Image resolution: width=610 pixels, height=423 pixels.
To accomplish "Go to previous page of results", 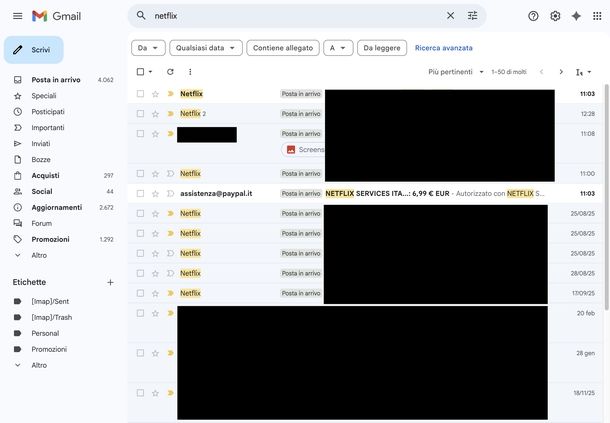I will [541, 72].
